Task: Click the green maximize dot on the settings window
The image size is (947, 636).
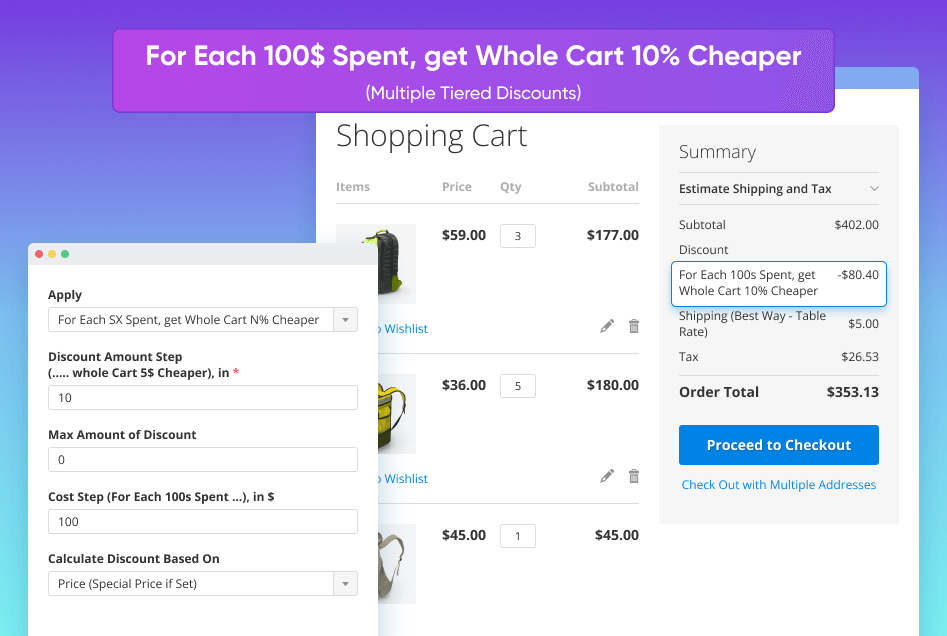Action: coord(65,254)
